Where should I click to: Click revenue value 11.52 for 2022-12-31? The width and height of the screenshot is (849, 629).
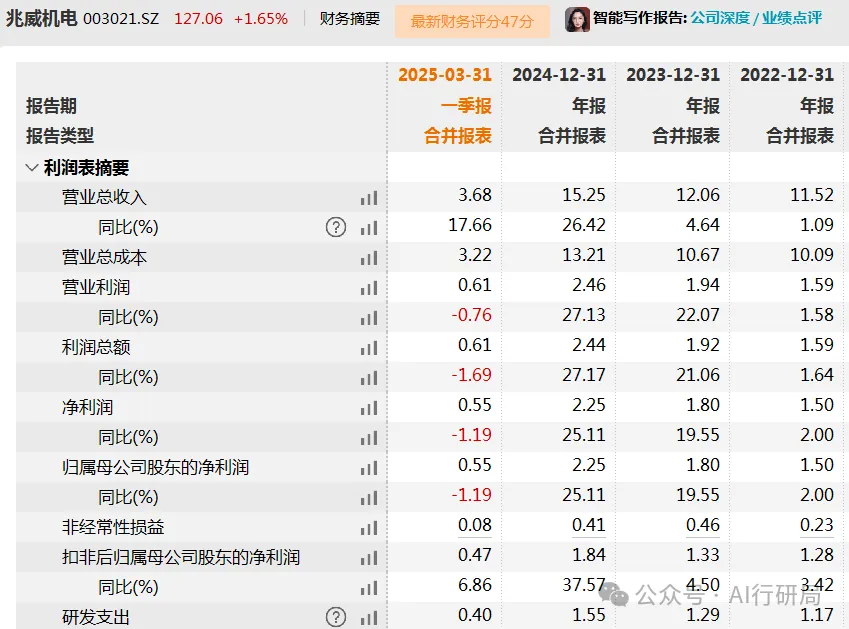pos(812,195)
